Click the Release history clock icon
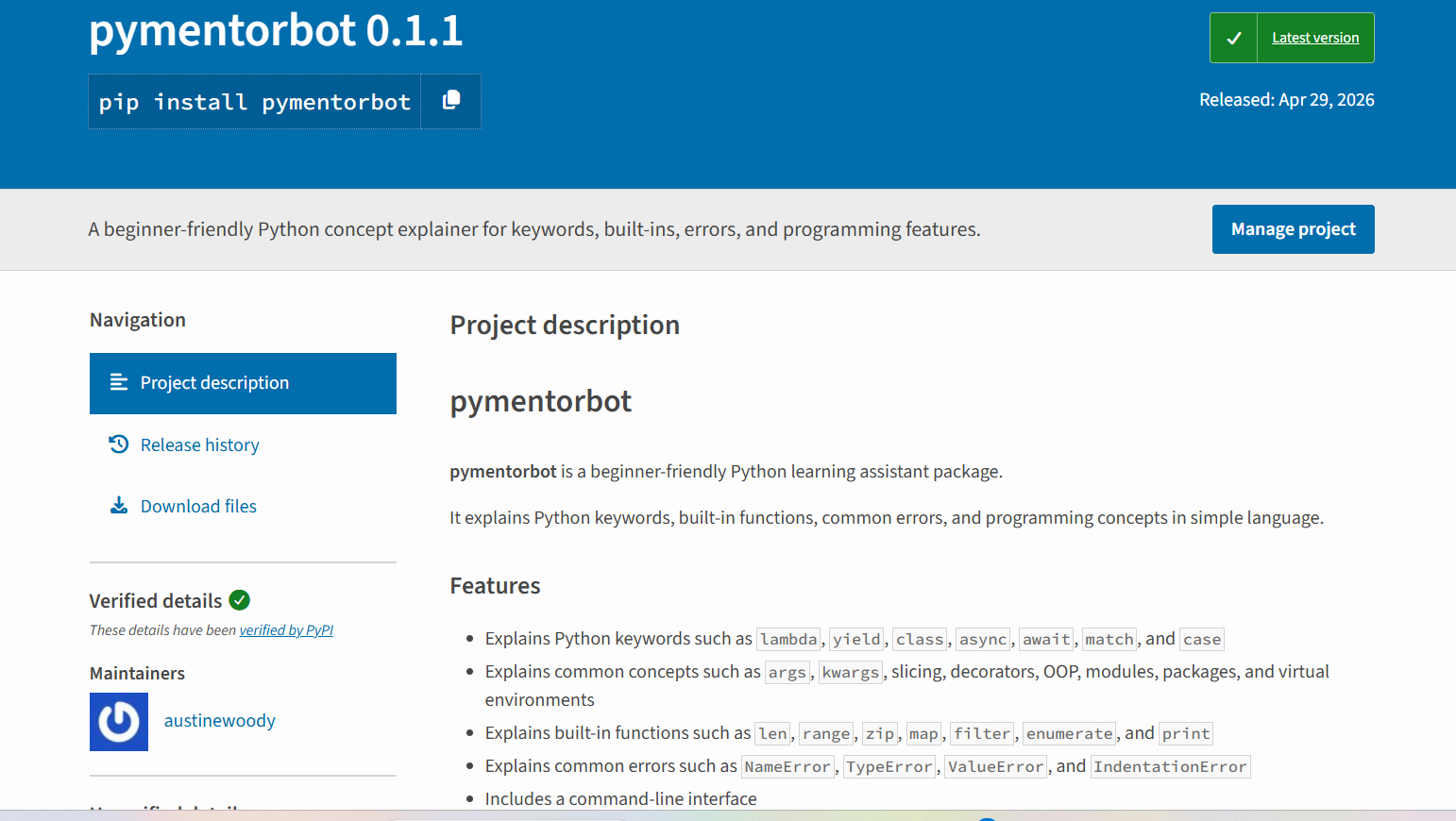1456x821 pixels. 119,444
